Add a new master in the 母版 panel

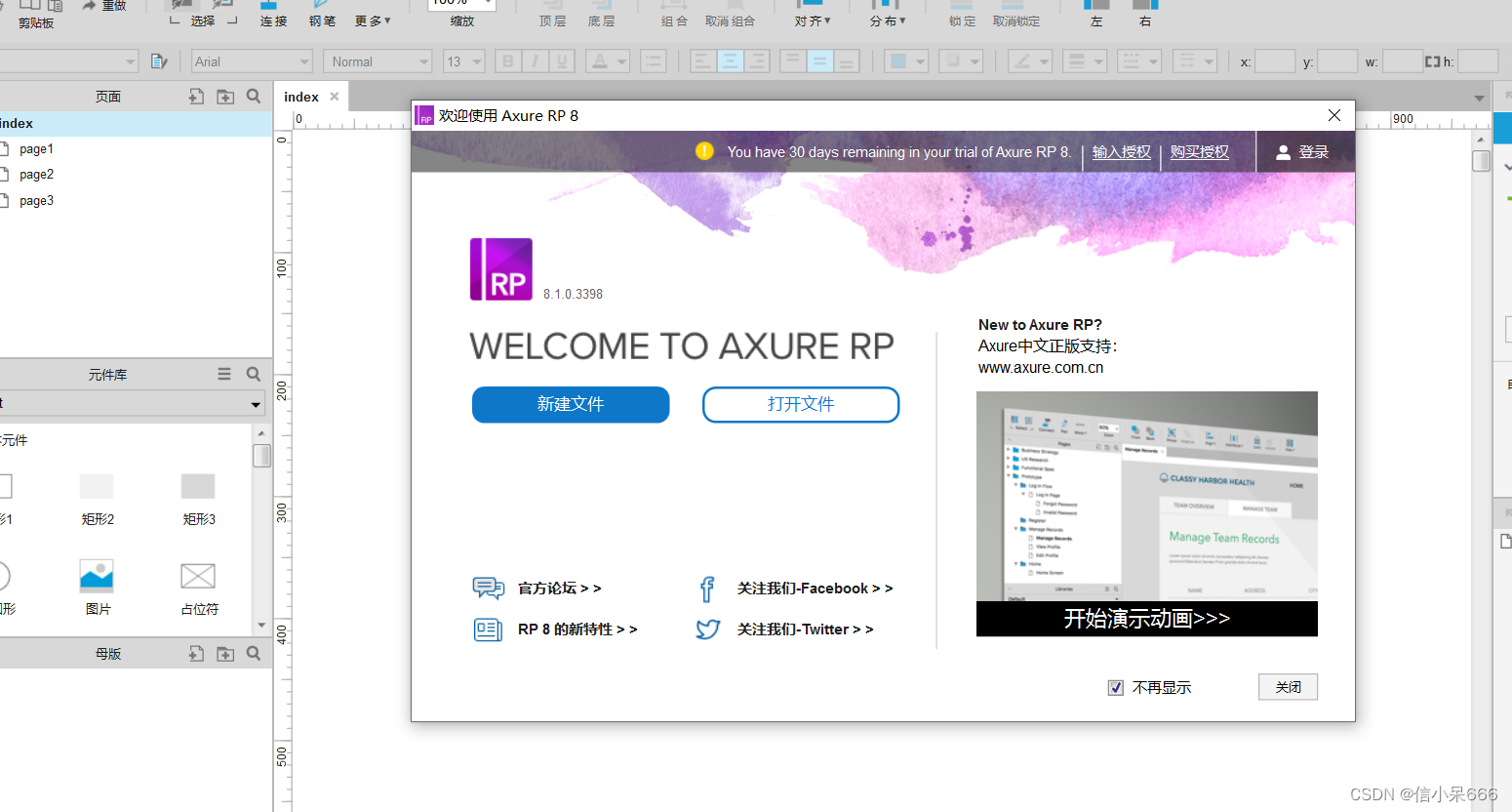coord(196,653)
